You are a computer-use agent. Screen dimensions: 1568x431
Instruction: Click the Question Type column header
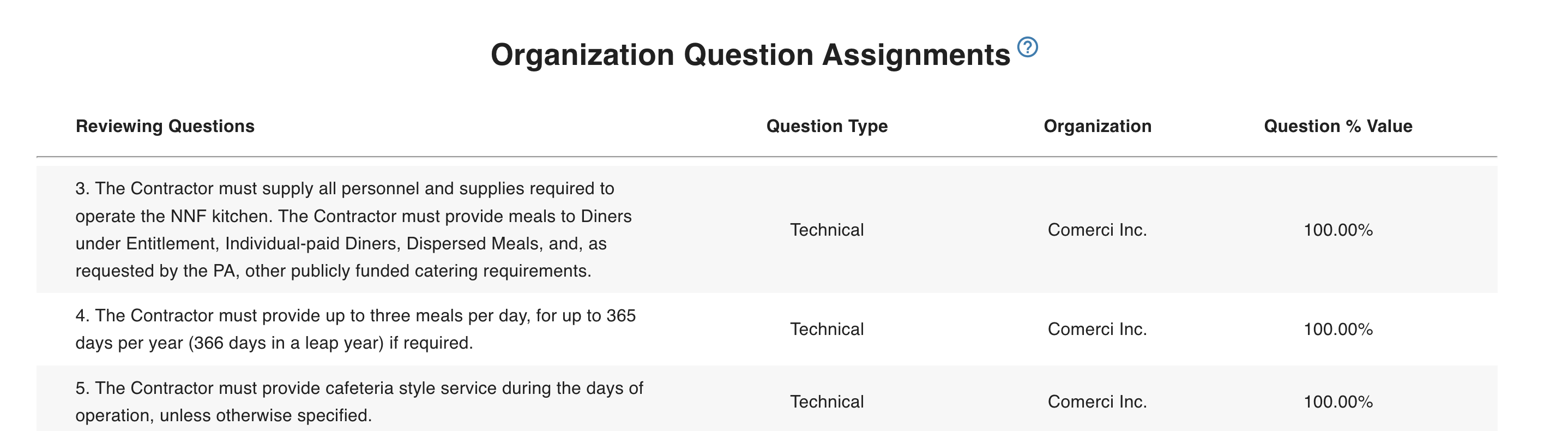[827, 126]
